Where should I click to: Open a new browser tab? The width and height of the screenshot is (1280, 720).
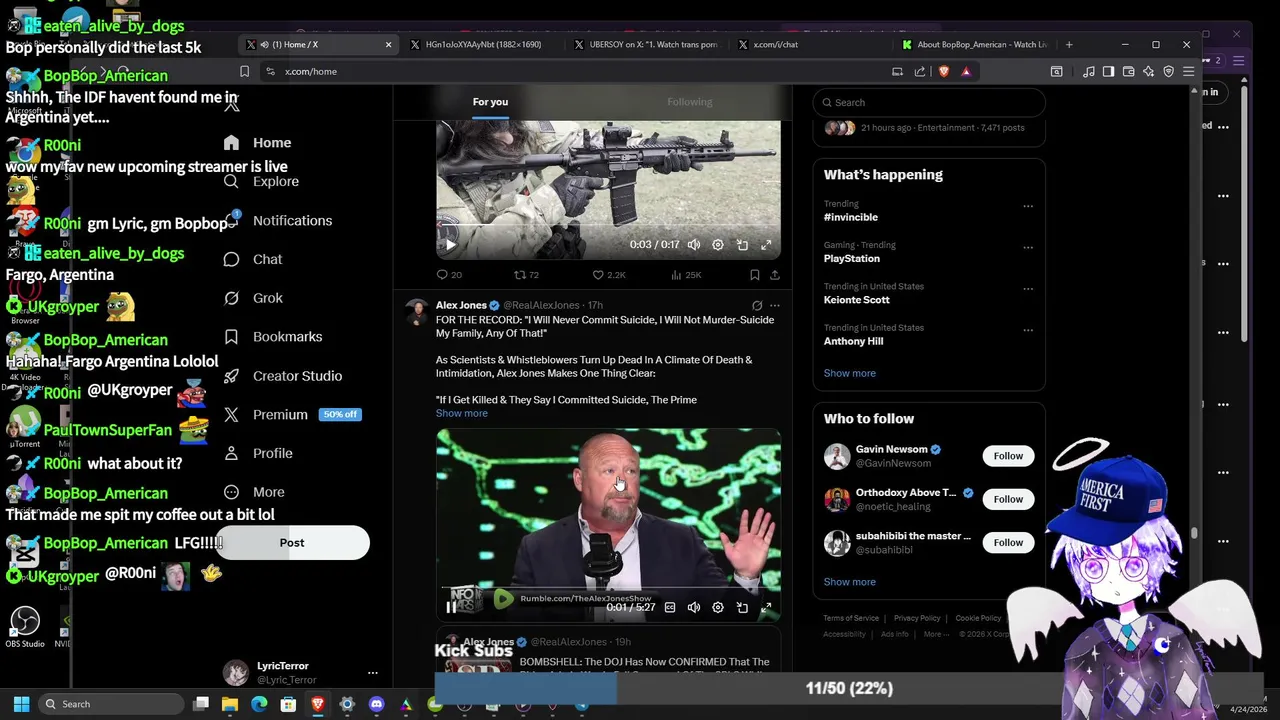[1069, 45]
